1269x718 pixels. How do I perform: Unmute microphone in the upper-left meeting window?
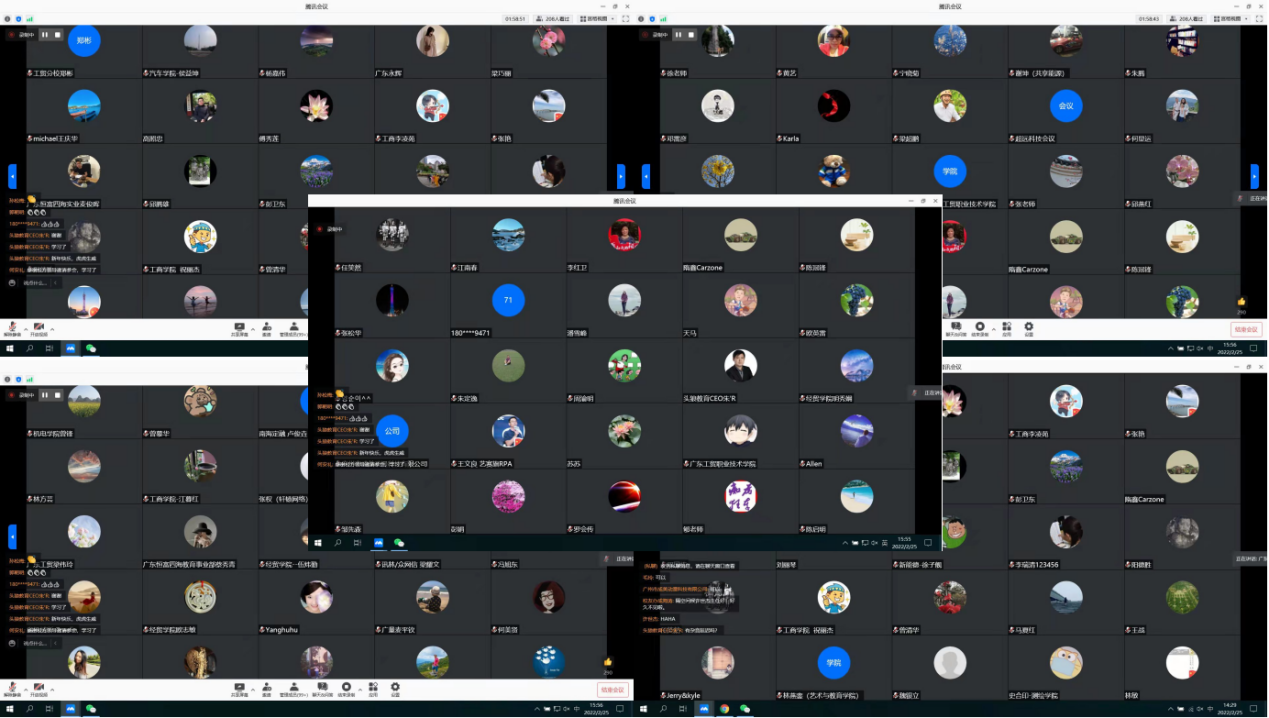click(x=13, y=327)
